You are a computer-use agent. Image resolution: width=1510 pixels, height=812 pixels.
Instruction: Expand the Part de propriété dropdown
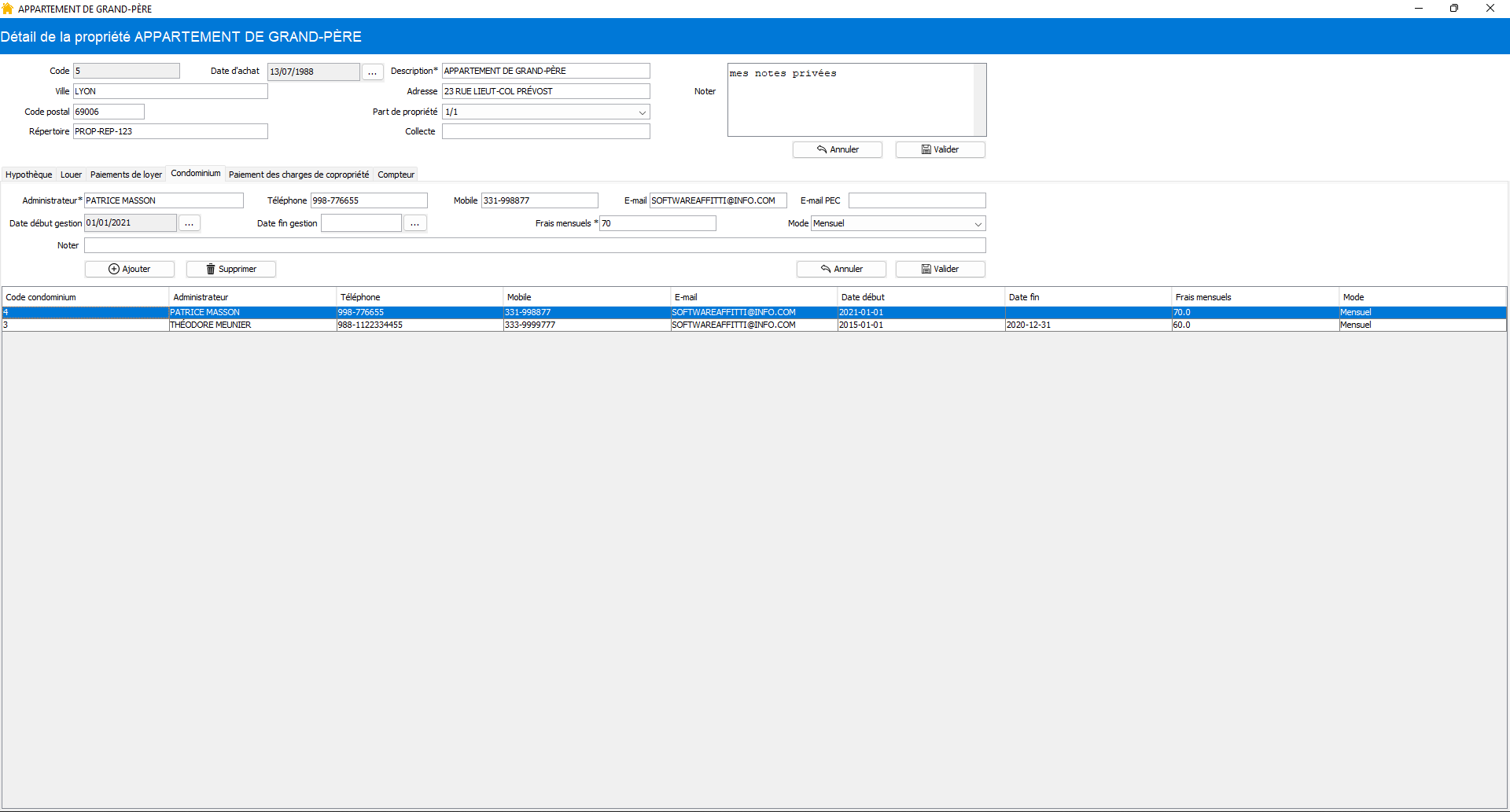coord(642,112)
